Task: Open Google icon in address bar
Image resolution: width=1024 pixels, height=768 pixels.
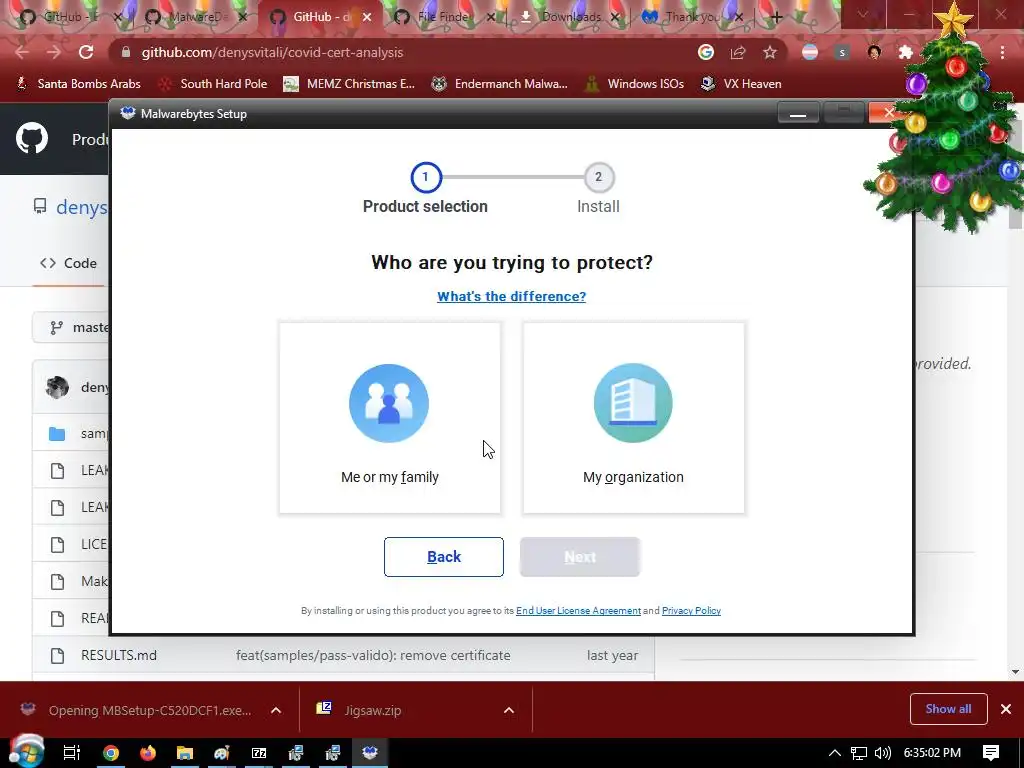Action: point(705,52)
